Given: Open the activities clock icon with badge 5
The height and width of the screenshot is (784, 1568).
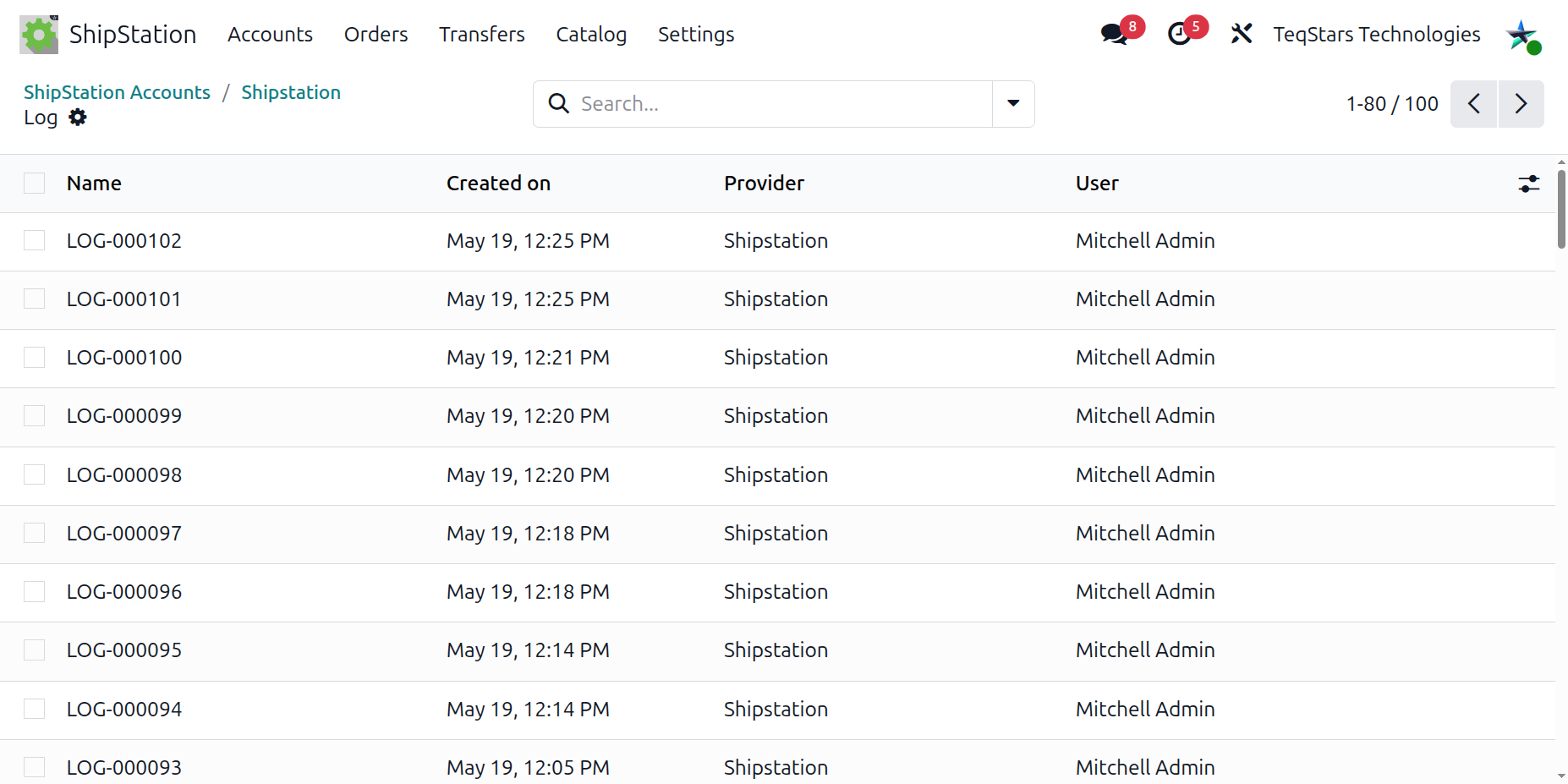Looking at the screenshot, I should 1179,34.
